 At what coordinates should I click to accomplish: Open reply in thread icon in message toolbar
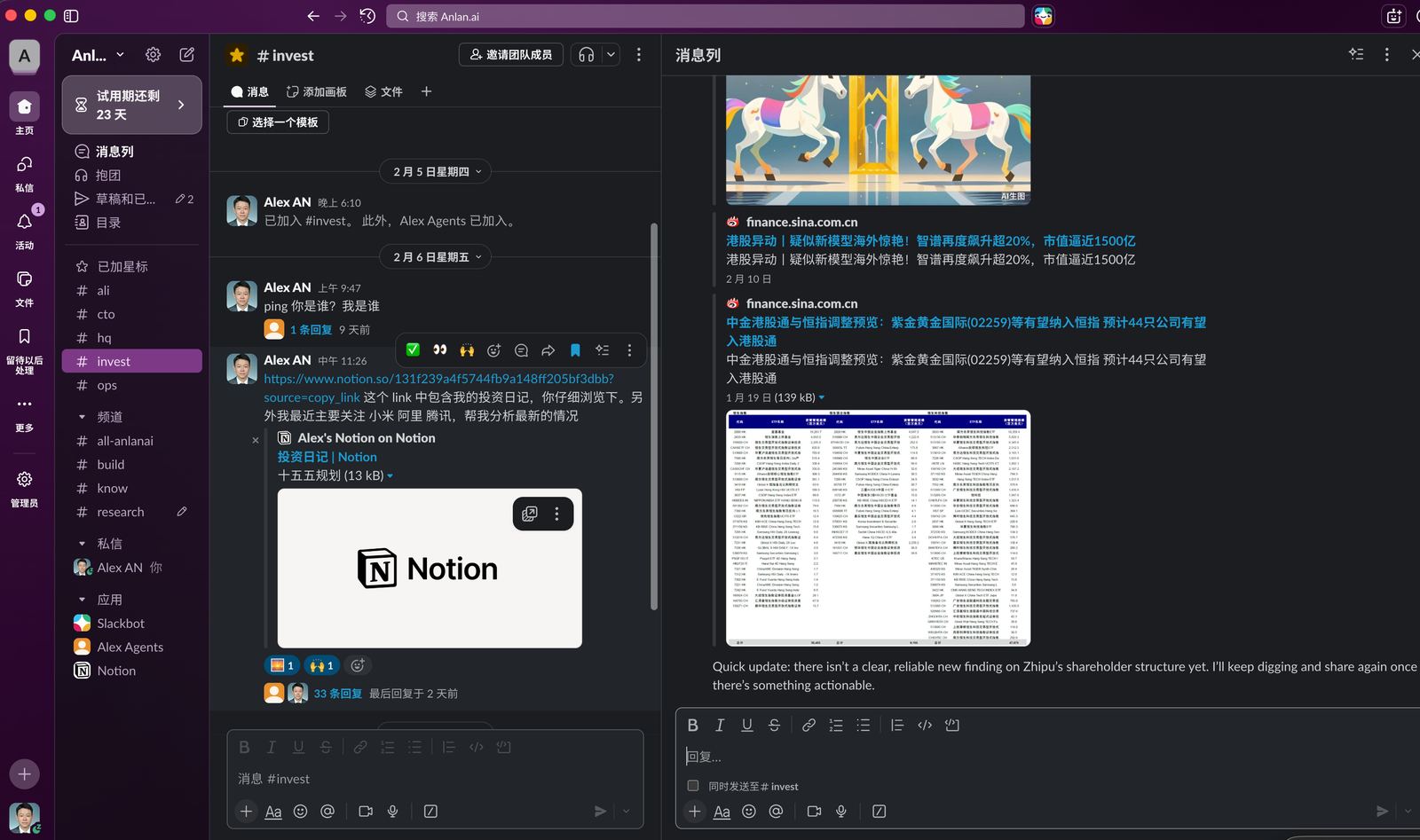pyautogui.click(x=521, y=349)
